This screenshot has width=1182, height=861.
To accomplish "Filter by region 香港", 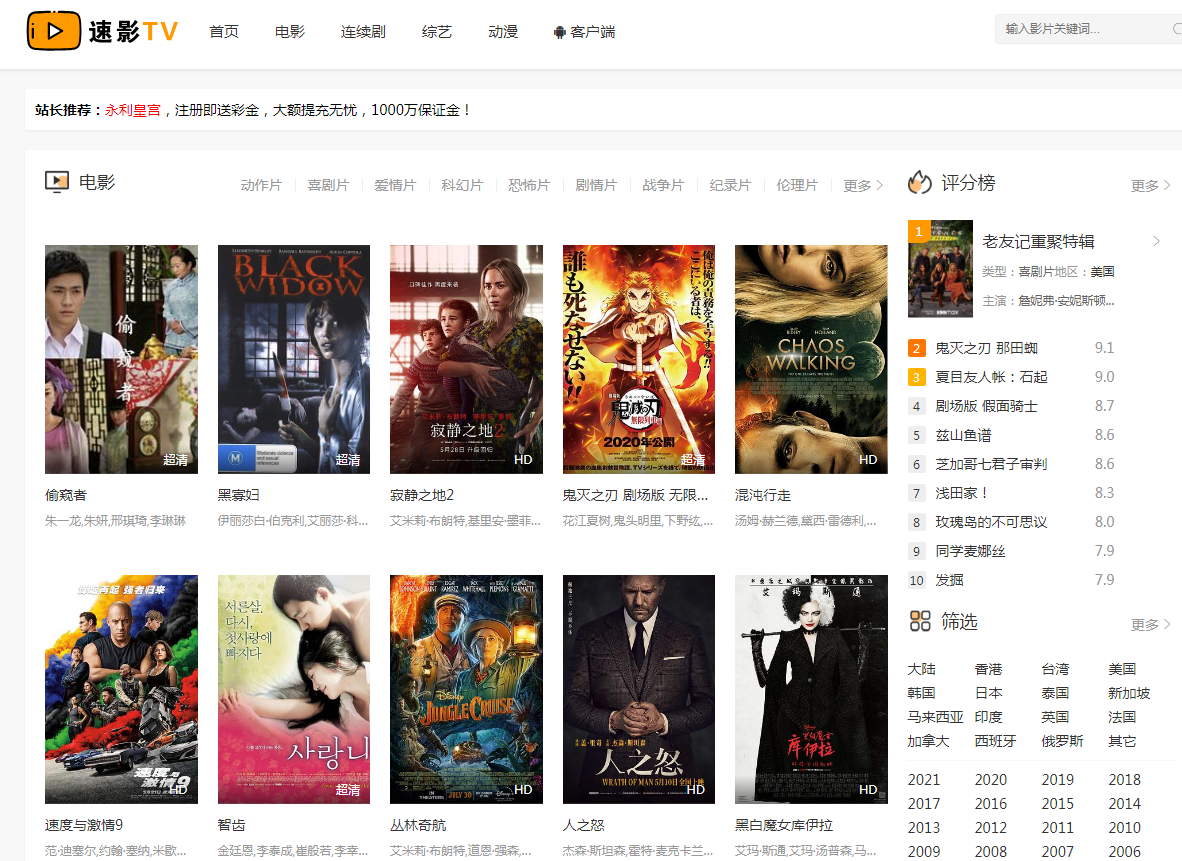I will 988,669.
